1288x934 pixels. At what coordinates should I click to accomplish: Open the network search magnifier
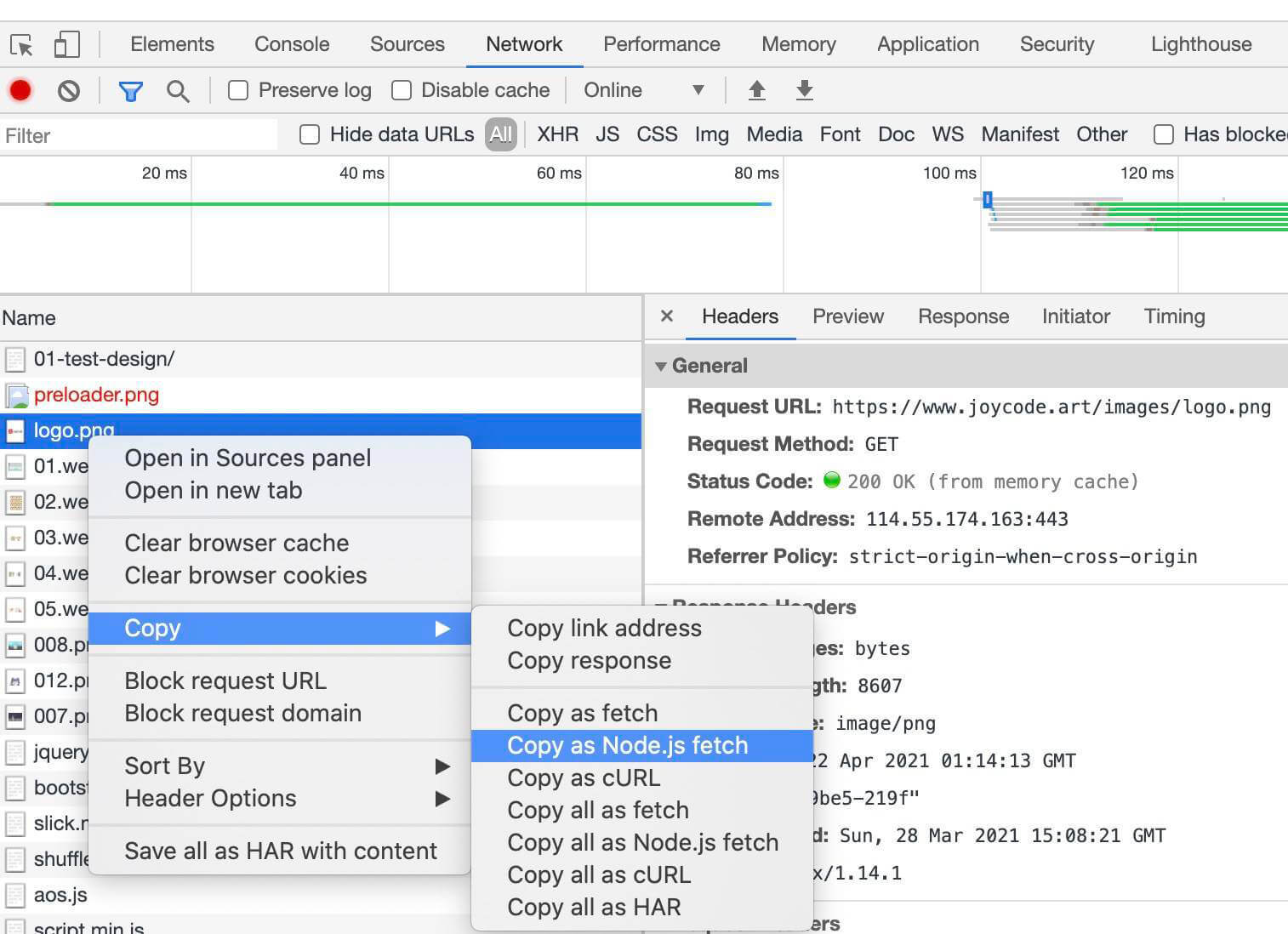178,90
